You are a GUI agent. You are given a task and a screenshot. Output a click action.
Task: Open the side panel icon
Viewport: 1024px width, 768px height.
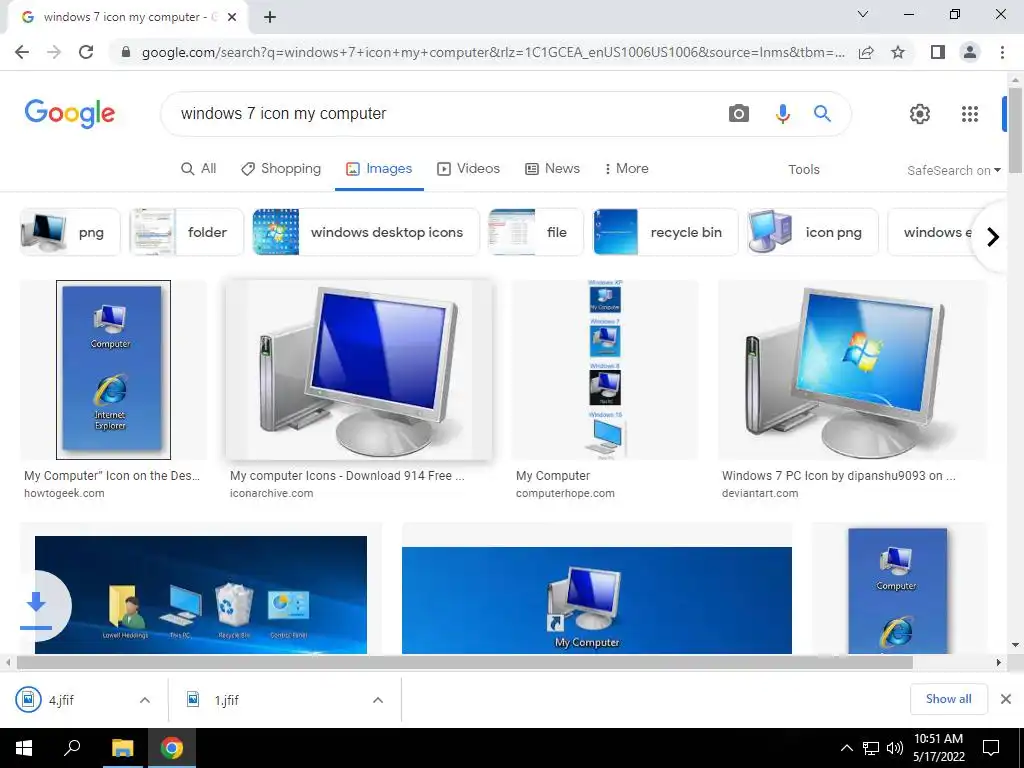click(938, 52)
